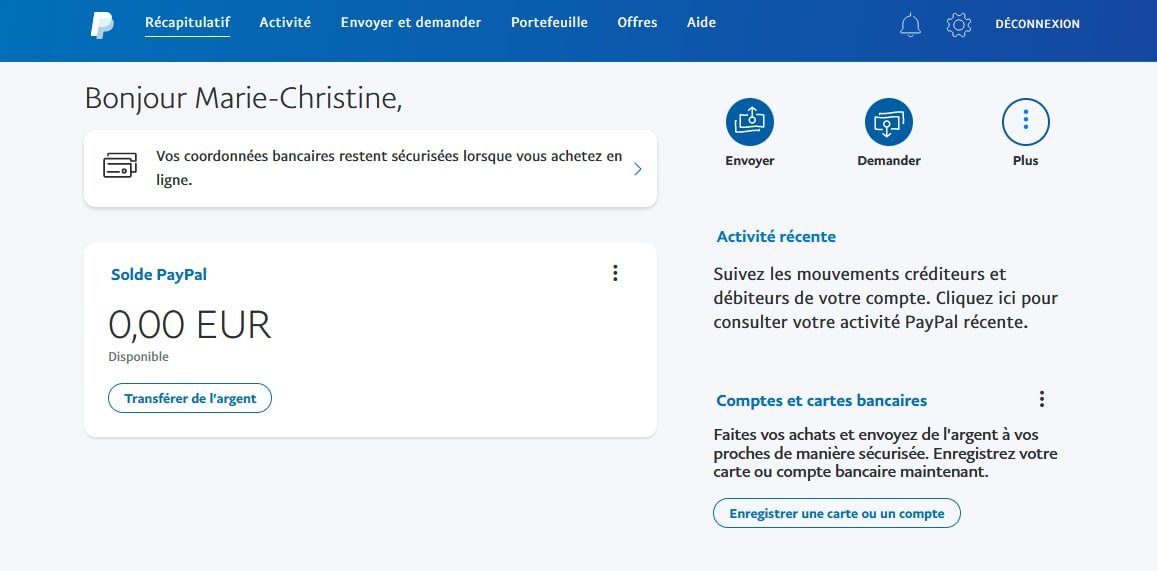Viewport: 1157px width, 571px height.
Task: Click the Transférer de l'argent button
Action: (190, 398)
